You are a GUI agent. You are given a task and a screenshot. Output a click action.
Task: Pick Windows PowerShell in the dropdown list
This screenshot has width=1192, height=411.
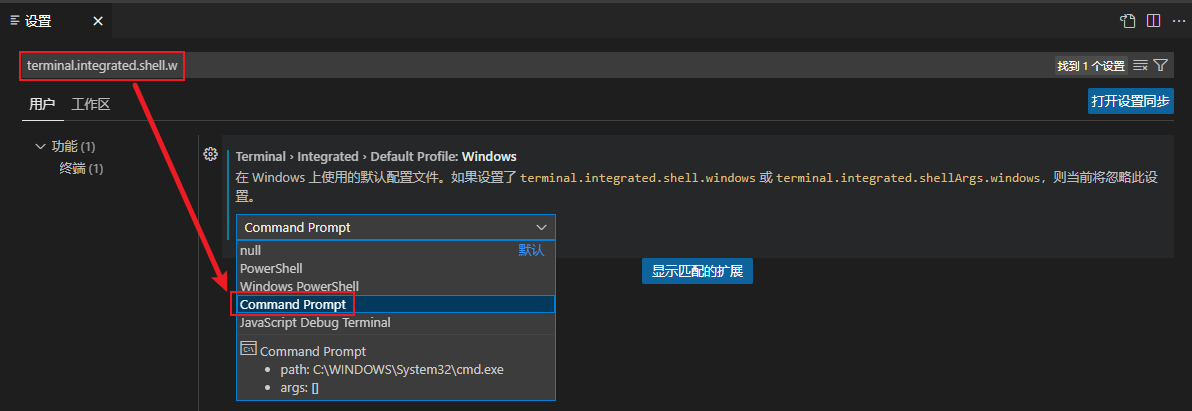point(299,287)
